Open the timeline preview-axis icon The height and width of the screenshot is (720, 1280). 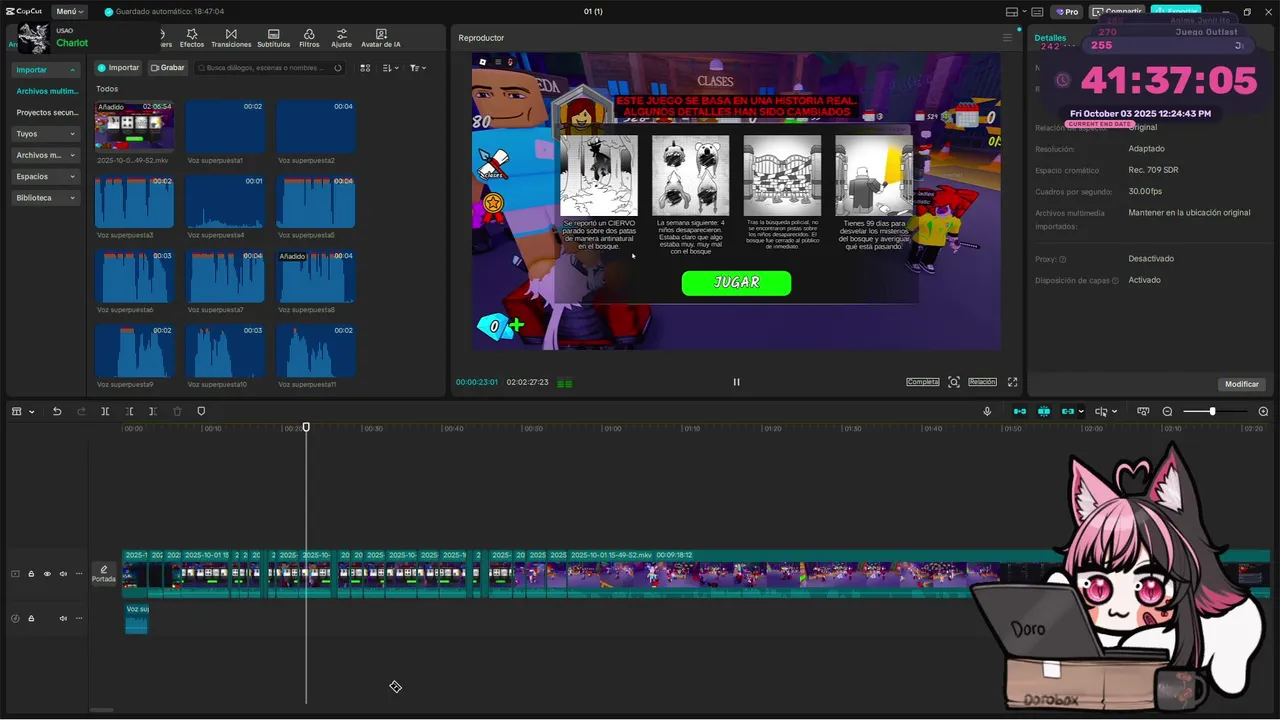point(1144,411)
